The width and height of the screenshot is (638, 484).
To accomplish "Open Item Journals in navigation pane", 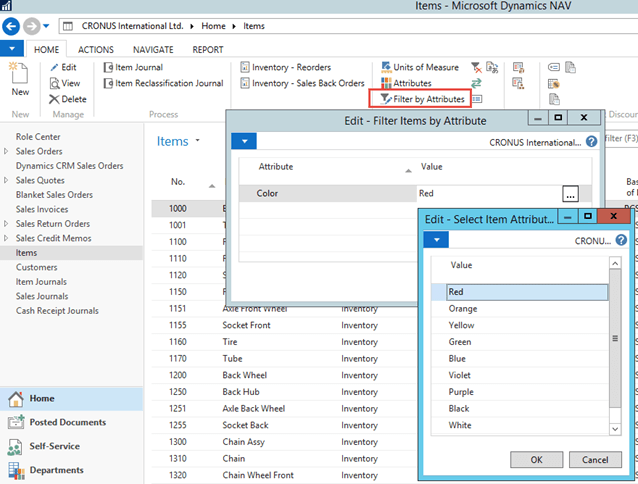I will (41, 282).
